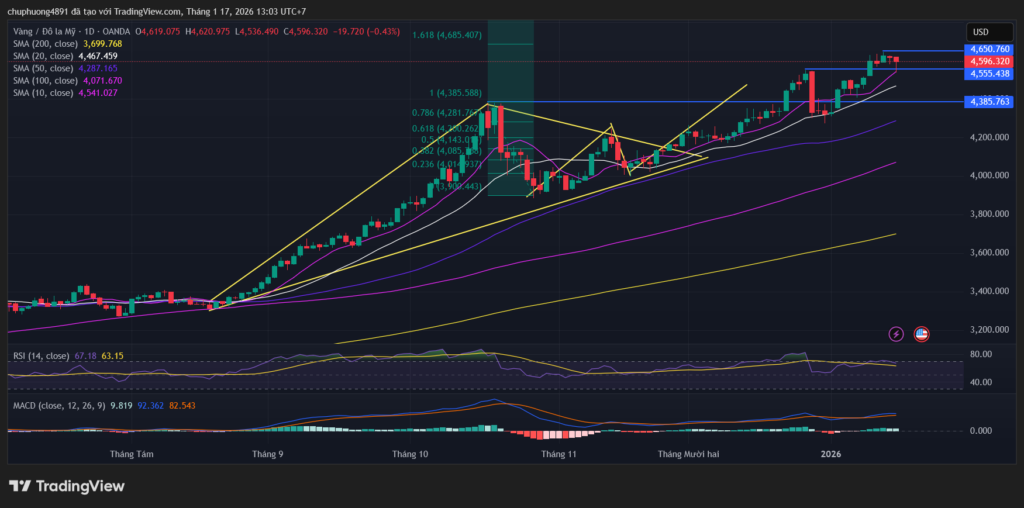The height and width of the screenshot is (508, 1024).
Task: Select the MACD (close, 12, 26, 9) legend
Action: pos(56,407)
